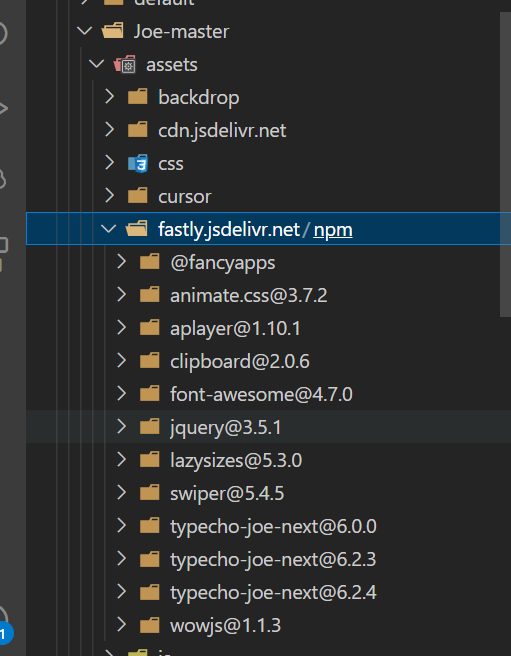
Task: Click the Joe-master open folder icon
Action: point(113,31)
